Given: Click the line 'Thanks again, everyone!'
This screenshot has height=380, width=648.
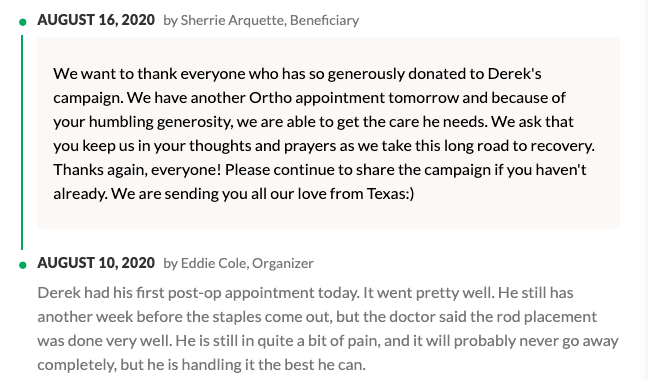Looking at the screenshot, I should tap(320, 170).
